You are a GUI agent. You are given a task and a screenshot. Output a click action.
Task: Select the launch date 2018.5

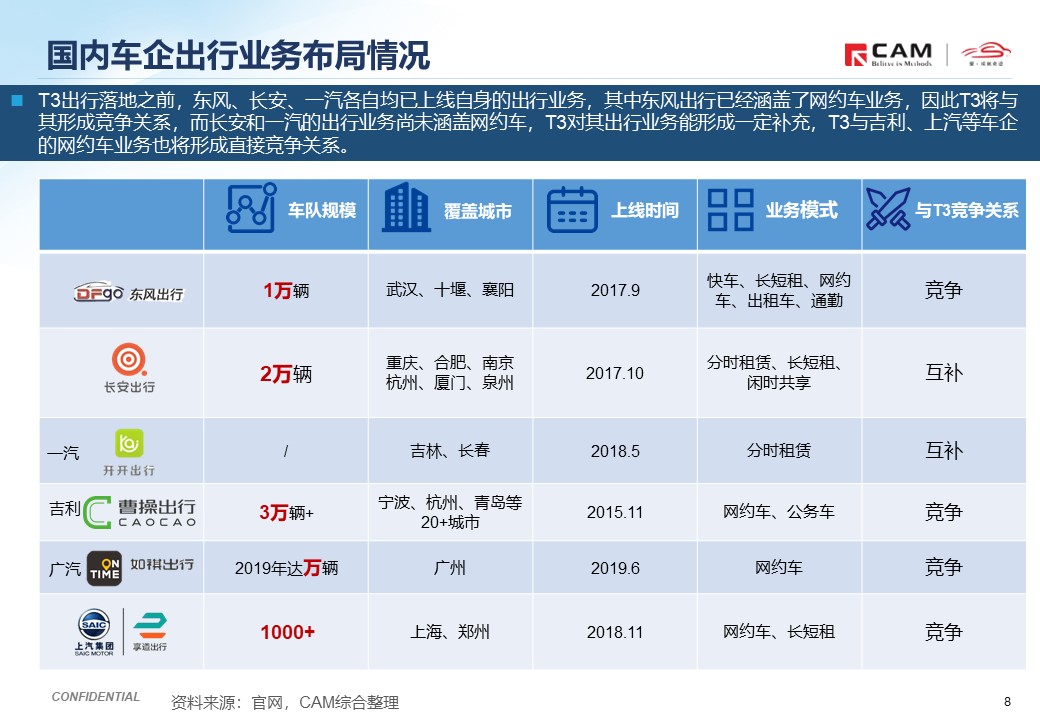[x=616, y=451]
